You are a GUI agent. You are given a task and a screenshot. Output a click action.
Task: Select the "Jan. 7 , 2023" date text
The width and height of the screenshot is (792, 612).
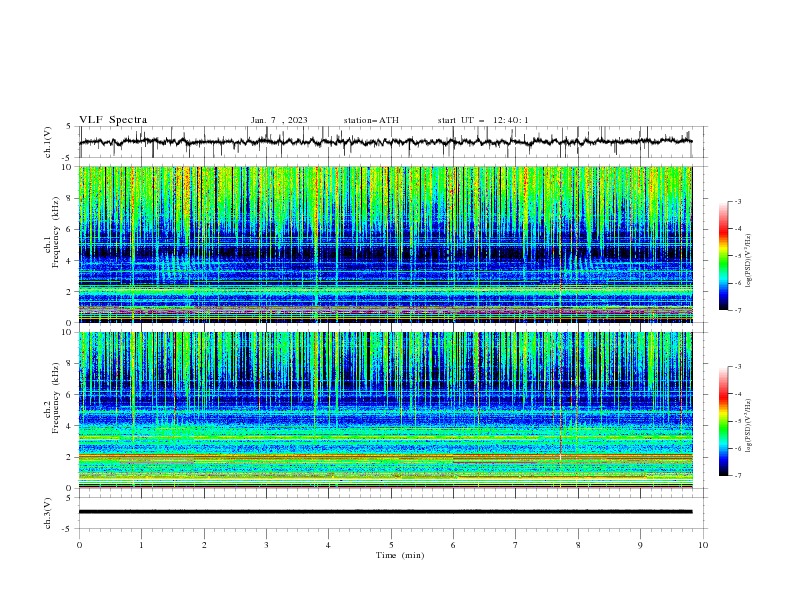coord(279,120)
